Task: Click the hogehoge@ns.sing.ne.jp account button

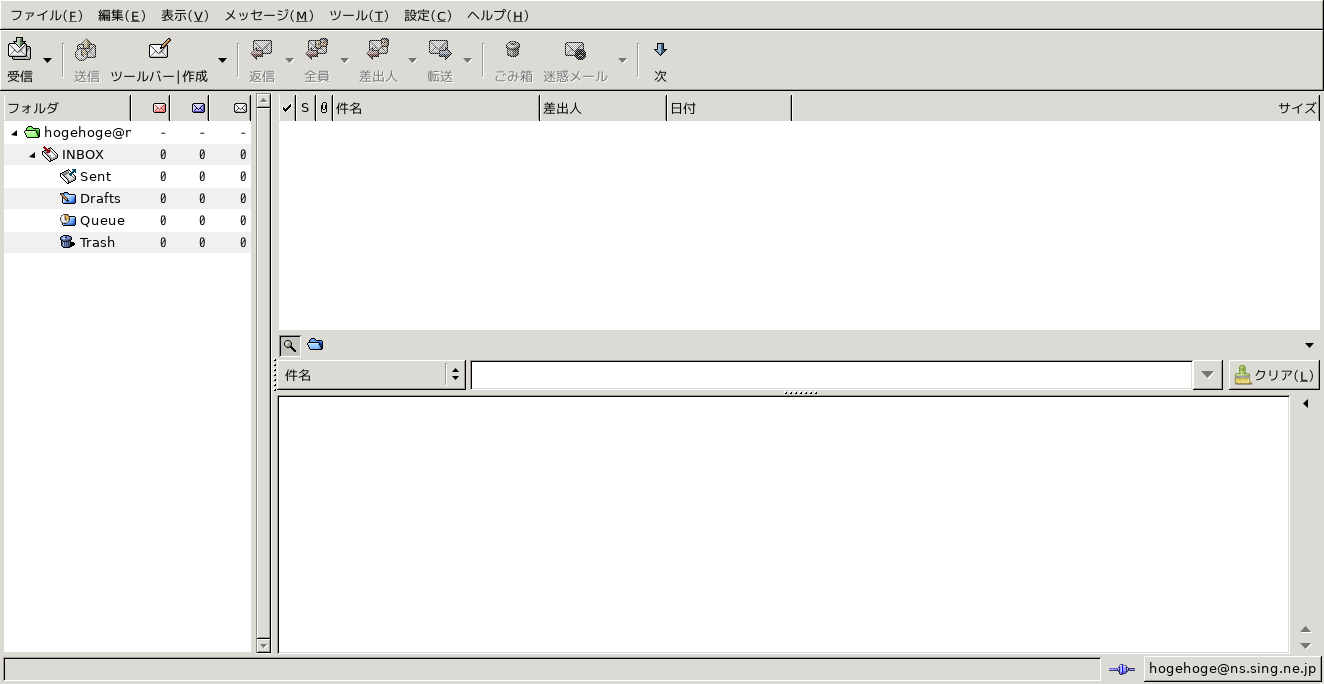Action: [1232, 669]
